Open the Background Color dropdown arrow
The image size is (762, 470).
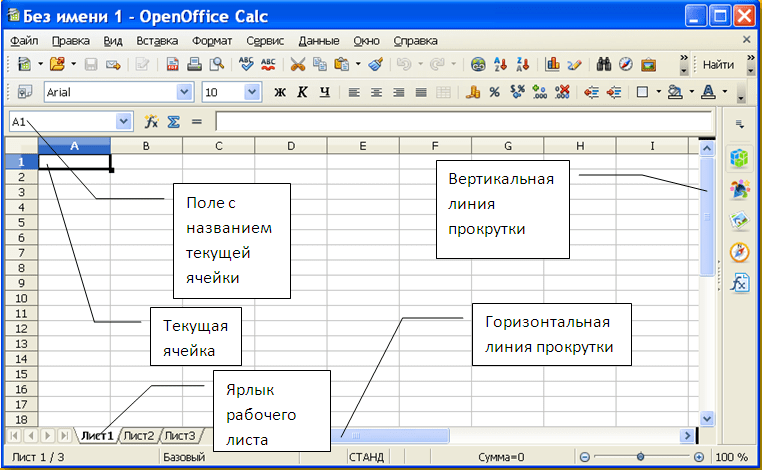click(692, 92)
